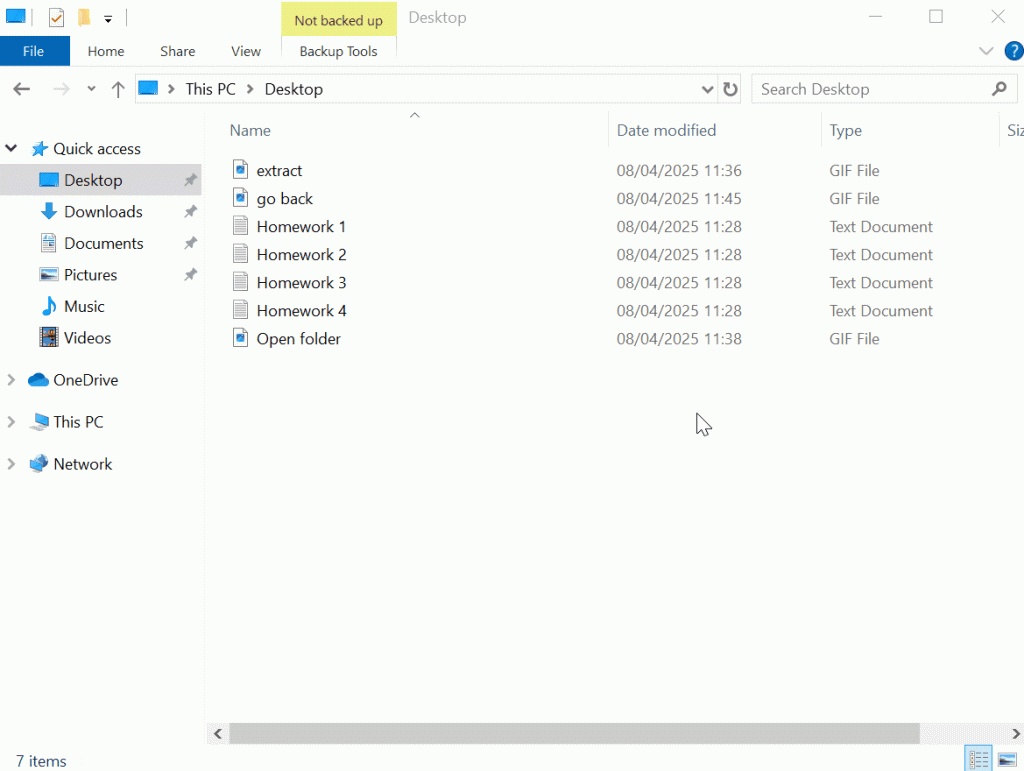This screenshot has height=771, width=1024.
Task: Click the Help question mark icon
Action: coord(1012,51)
